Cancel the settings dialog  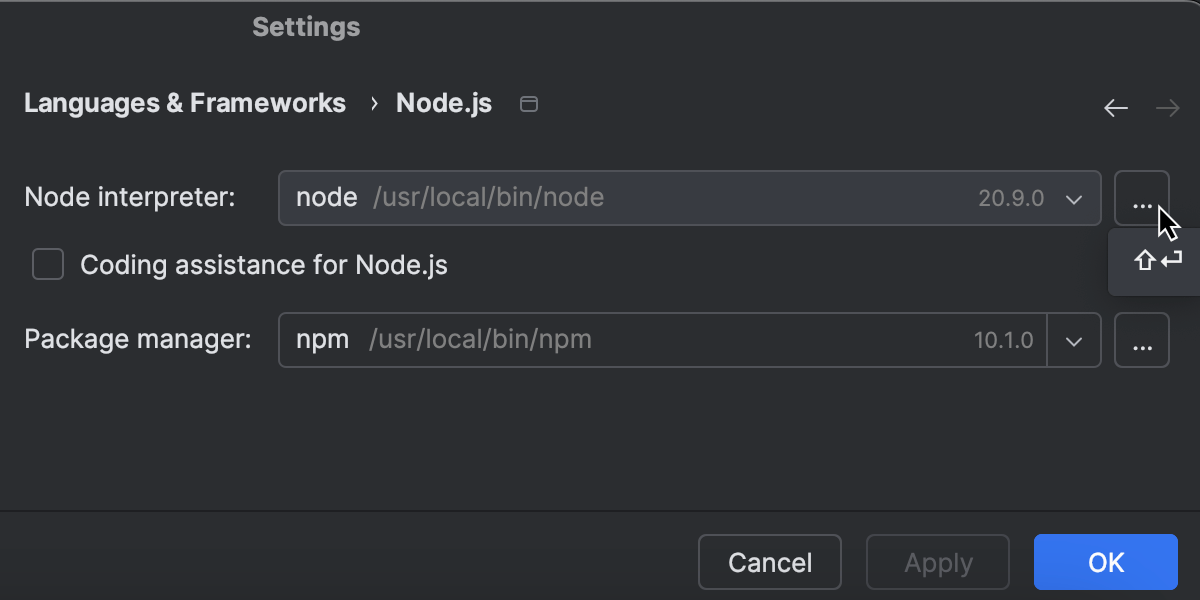click(x=769, y=562)
